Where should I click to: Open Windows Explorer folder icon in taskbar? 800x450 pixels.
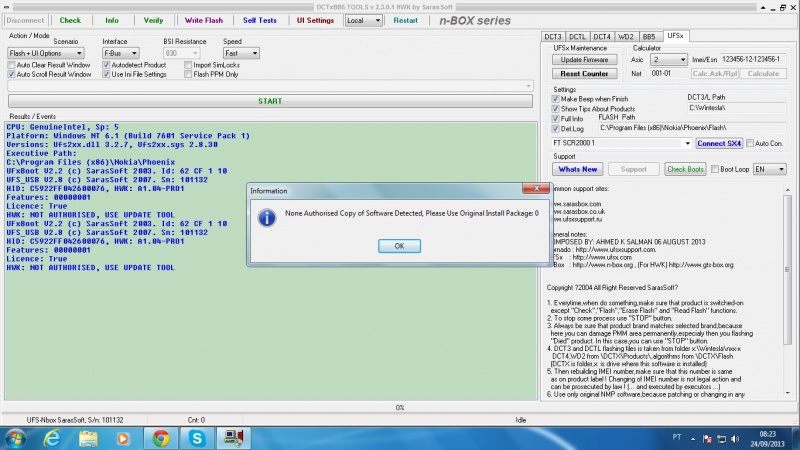(88, 438)
